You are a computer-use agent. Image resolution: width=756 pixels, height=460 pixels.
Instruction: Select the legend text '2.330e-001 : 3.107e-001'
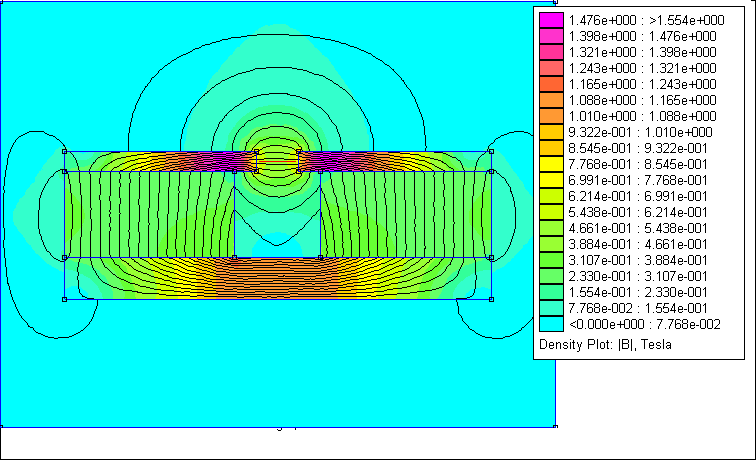[638, 276]
